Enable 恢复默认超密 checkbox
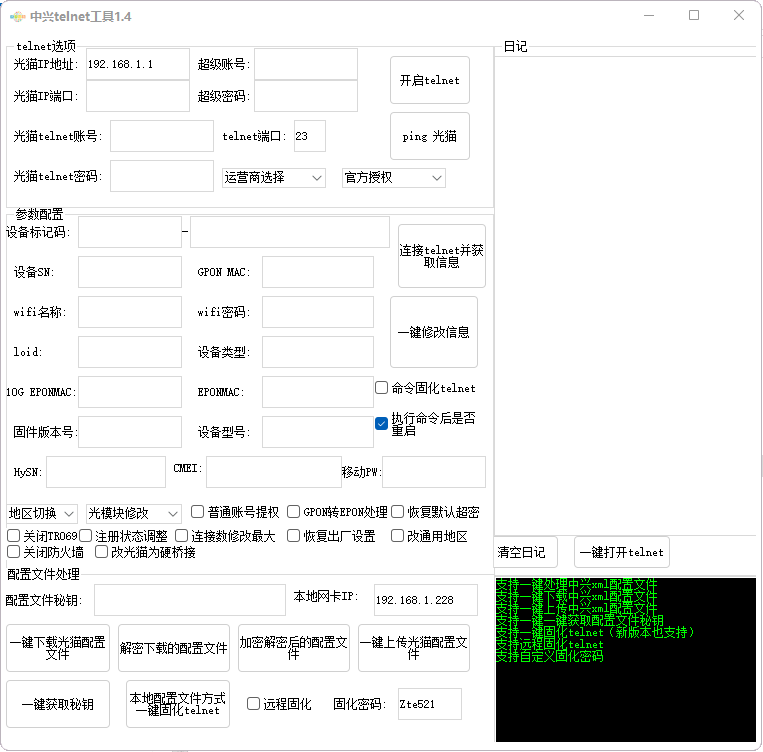 point(398,512)
